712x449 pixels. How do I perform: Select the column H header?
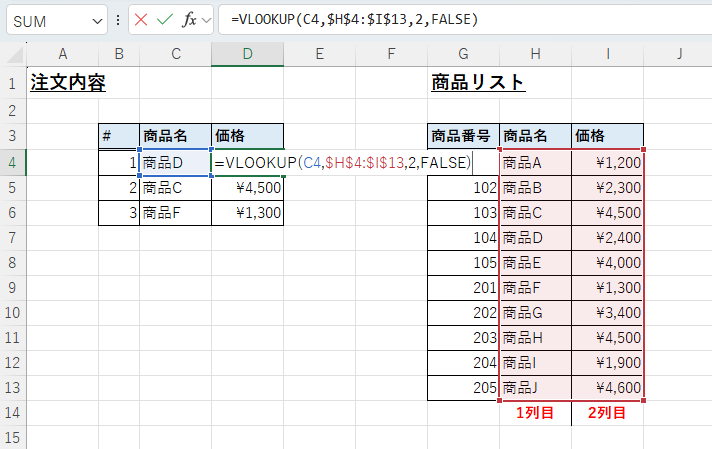(535, 54)
